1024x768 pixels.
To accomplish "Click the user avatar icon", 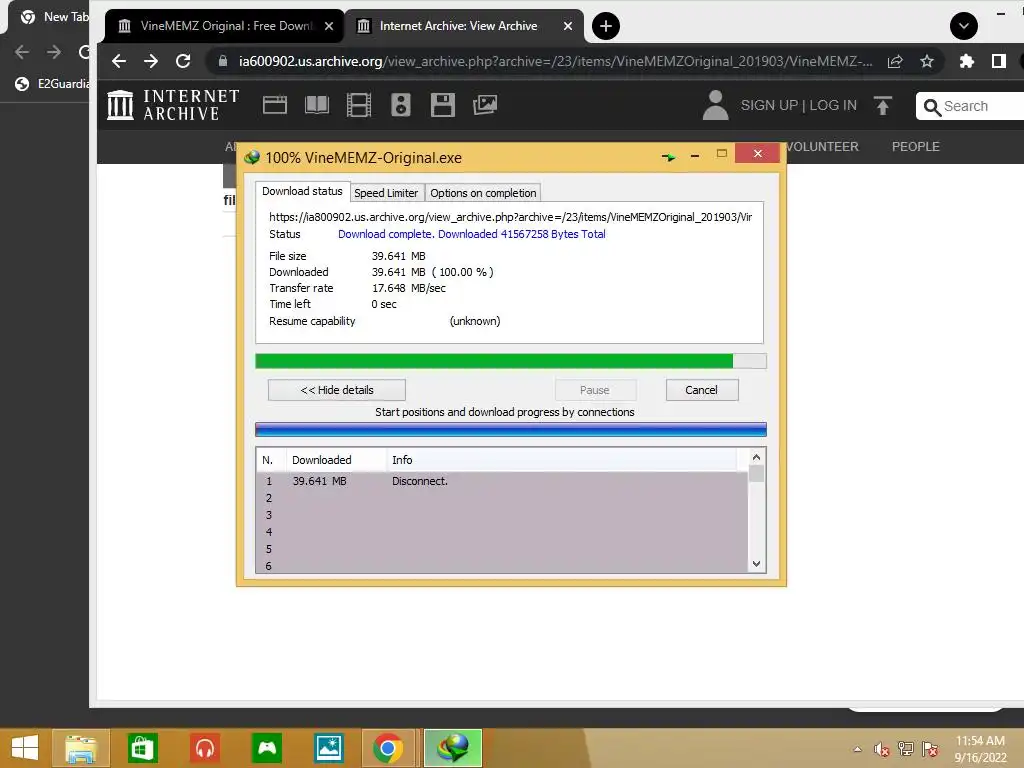I will tap(715, 105).
